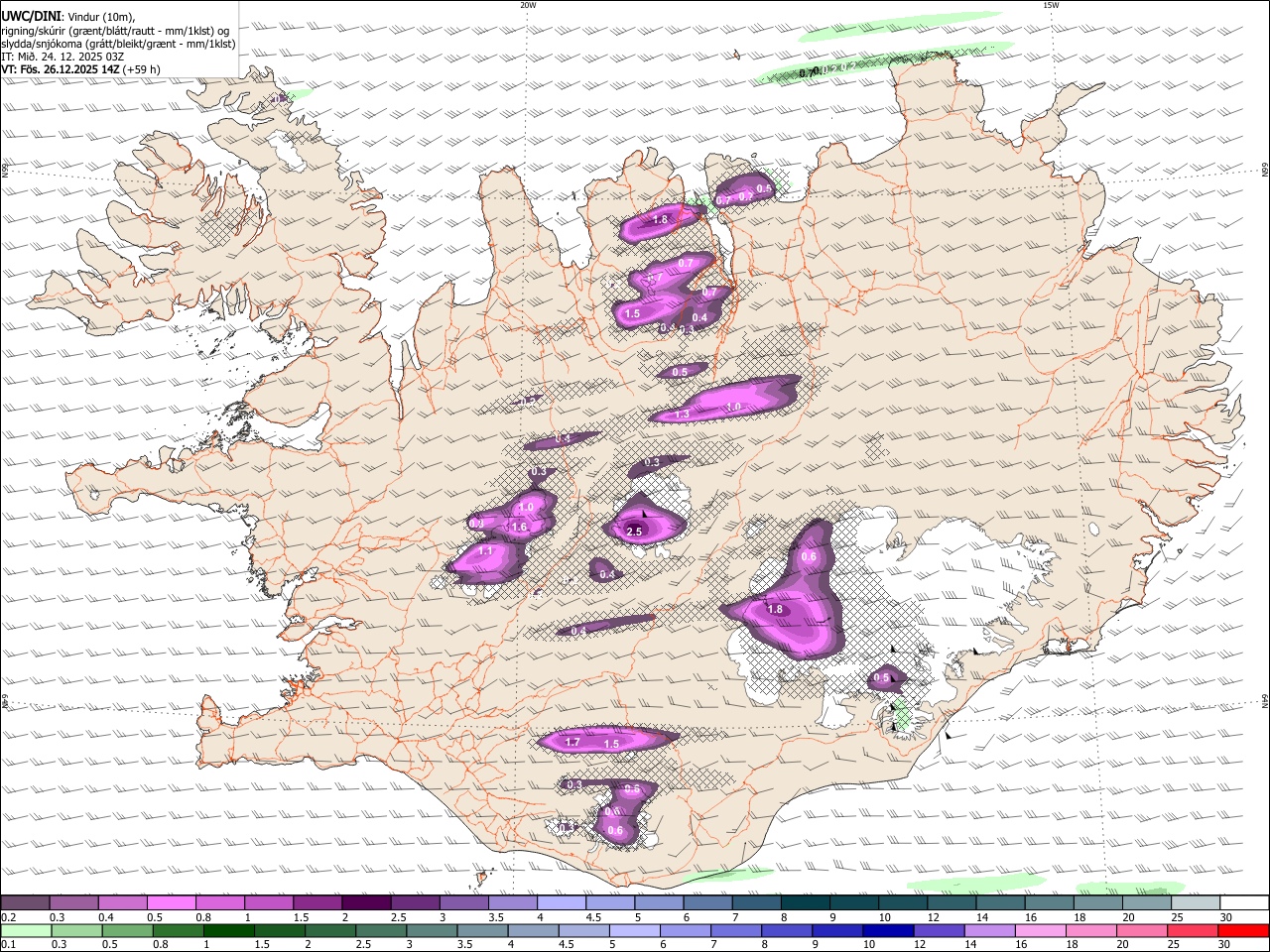Click the elongated snow band containing 1.7 and 1.5
1270x952 pixels.
pos(607,740)
